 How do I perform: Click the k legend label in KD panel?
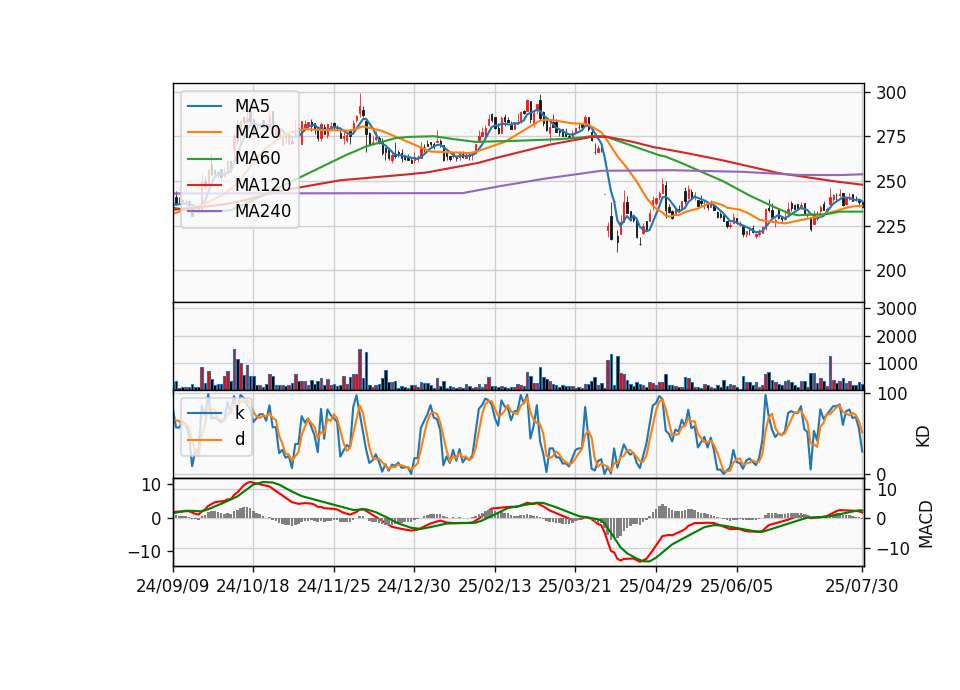point(239,413)
